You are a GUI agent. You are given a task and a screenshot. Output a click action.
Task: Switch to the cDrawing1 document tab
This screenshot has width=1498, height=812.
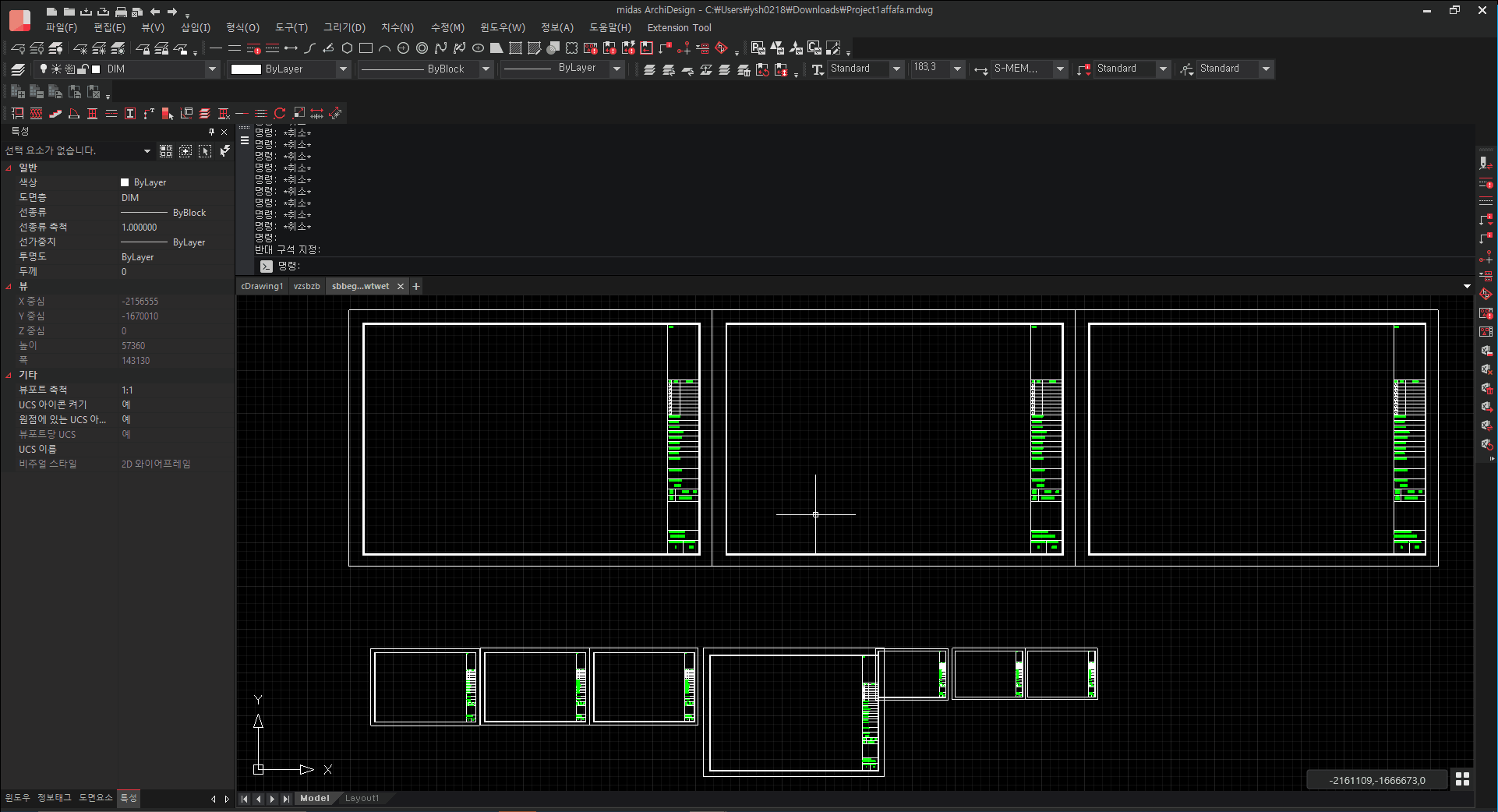262,286
